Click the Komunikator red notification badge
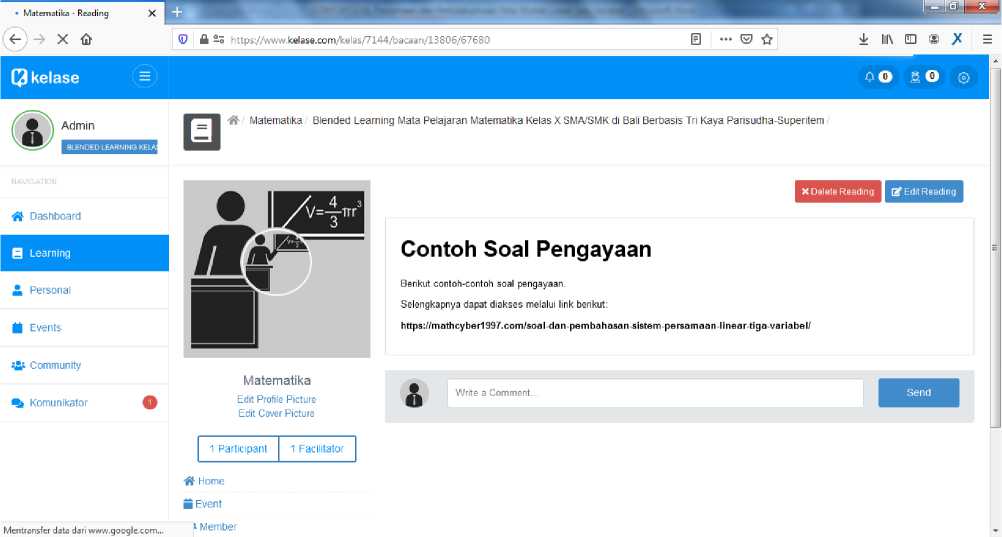The width and height of the screenshot is (1002, 537). click(150, 402)
